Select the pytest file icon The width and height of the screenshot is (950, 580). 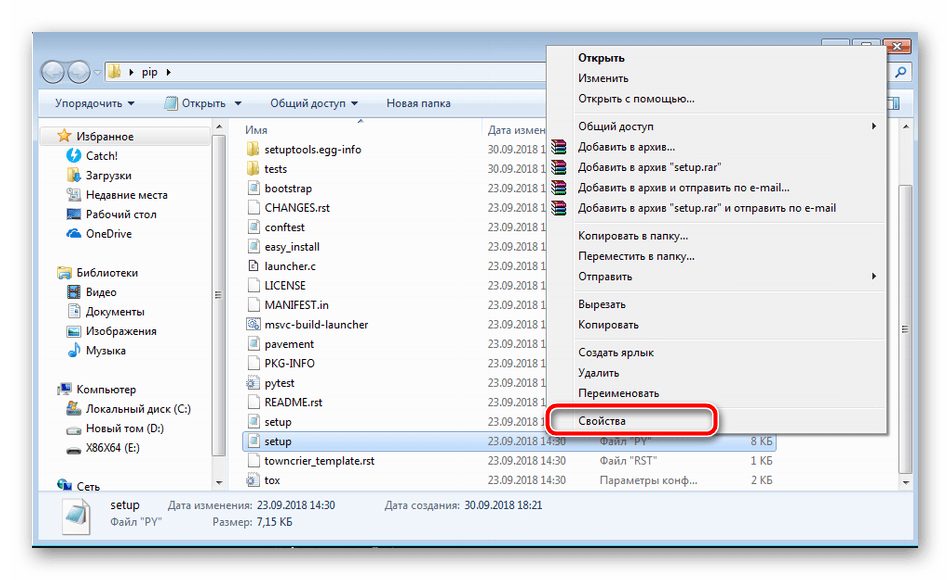(253, 383)
